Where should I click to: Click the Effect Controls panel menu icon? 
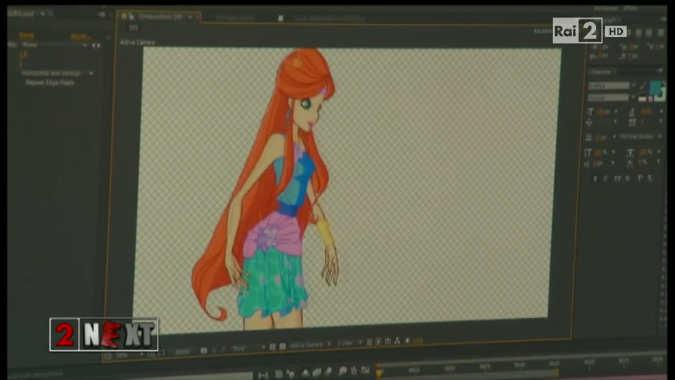point(102,14)
